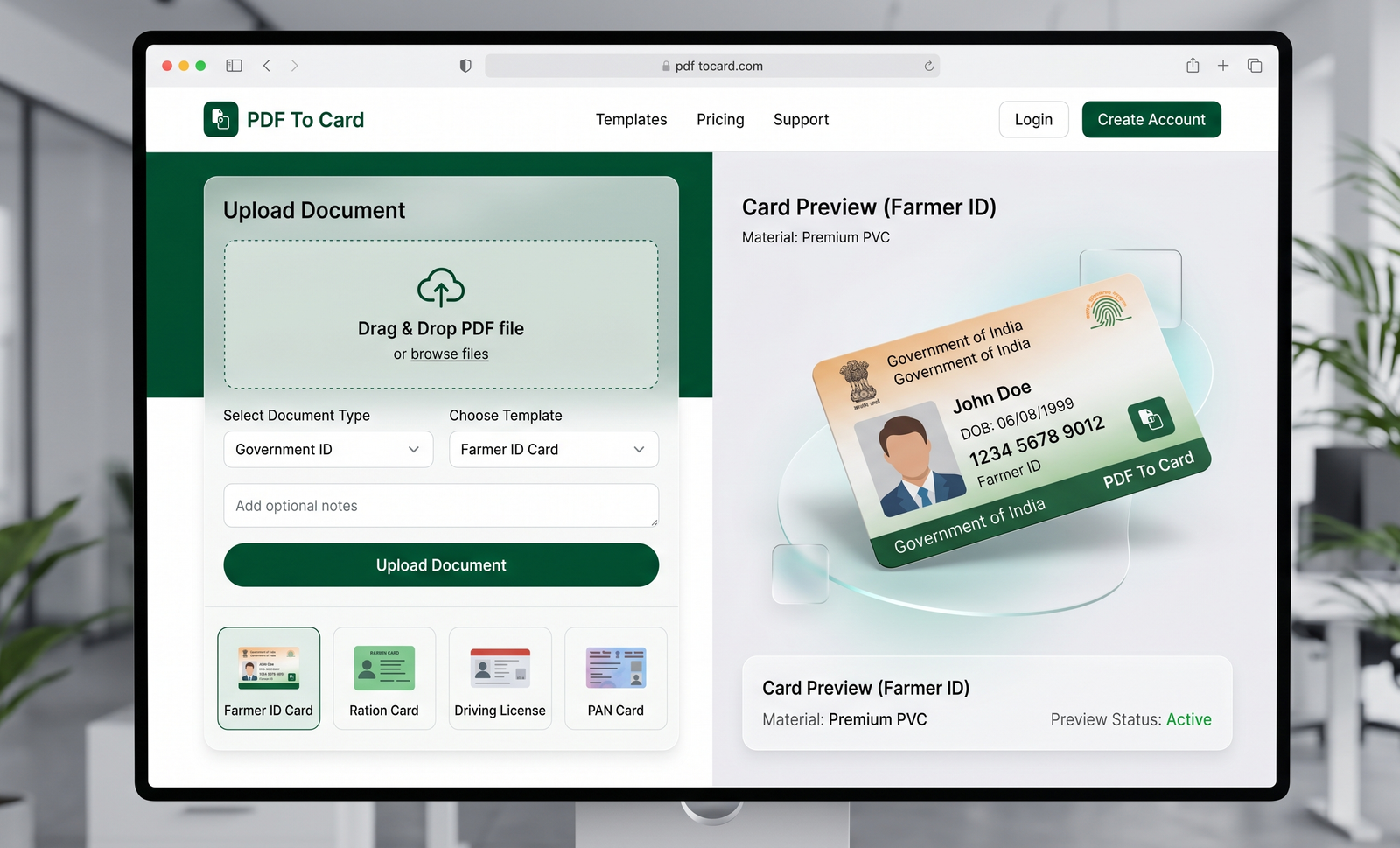Toggle the browser sidebar icon
The height and width of the screenshot is (848, 1400).
(234, 66)
